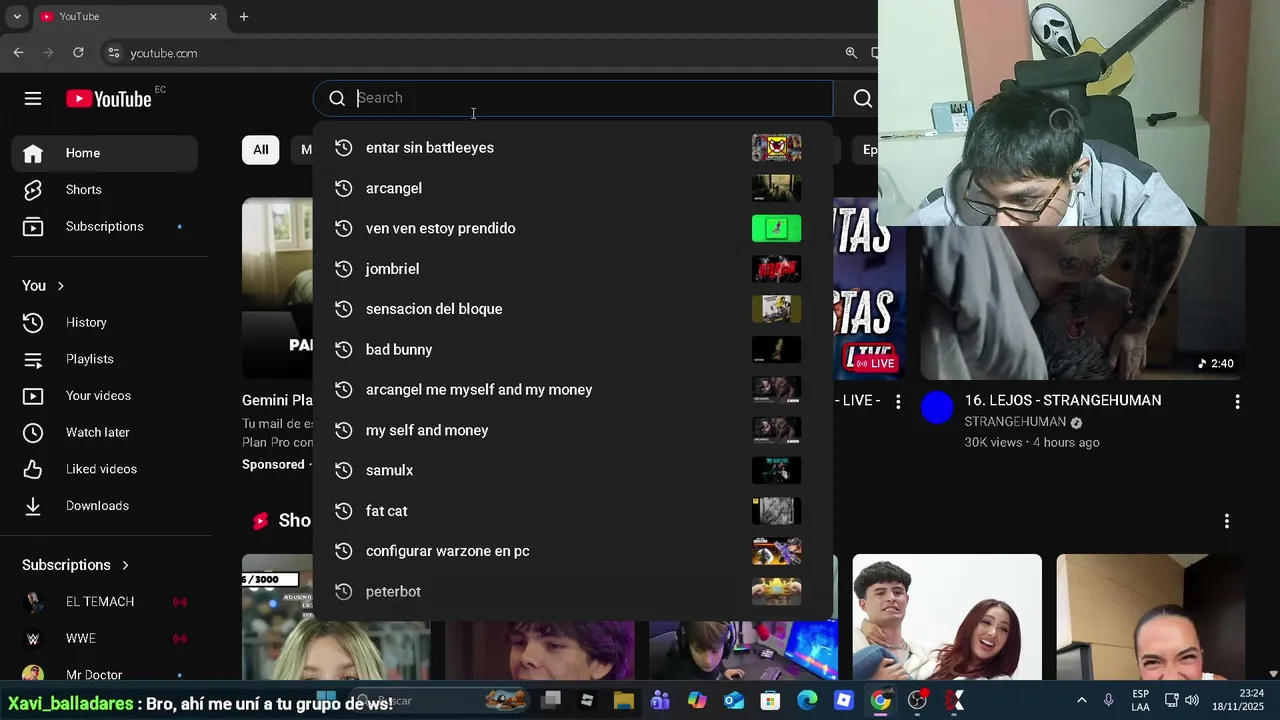
Task: Select suggestion 'sensacion del bloque'
Action: (x=573, y=309)
